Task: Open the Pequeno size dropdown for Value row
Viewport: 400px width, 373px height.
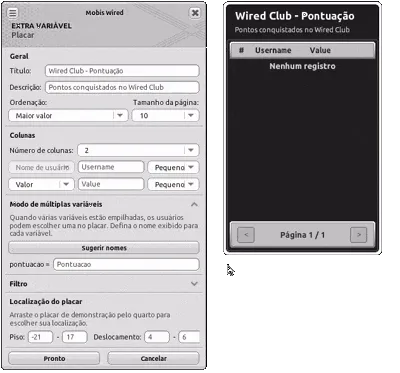Action: click(x=173, y=184)
